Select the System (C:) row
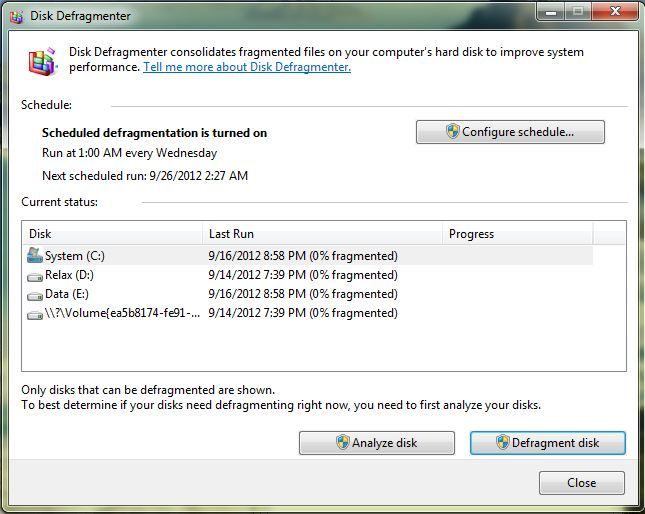Image resolution: width=645 pixels, height=514 pixels. pyautogui.click(x=308, y=256)
